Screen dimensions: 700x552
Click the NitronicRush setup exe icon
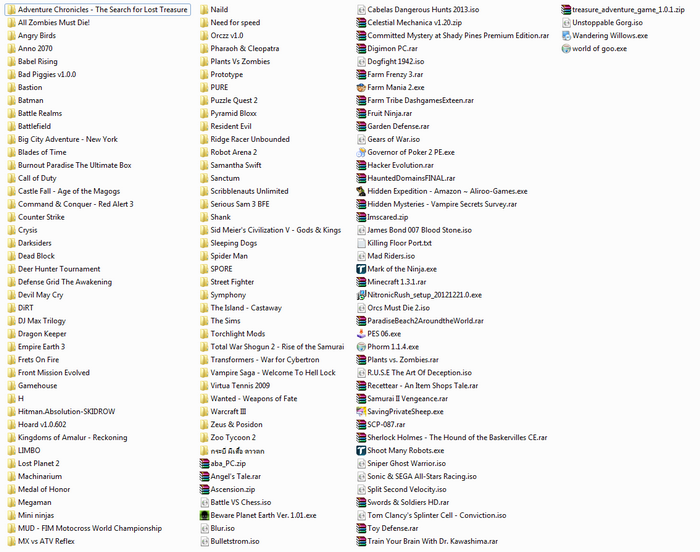[361, 295]
